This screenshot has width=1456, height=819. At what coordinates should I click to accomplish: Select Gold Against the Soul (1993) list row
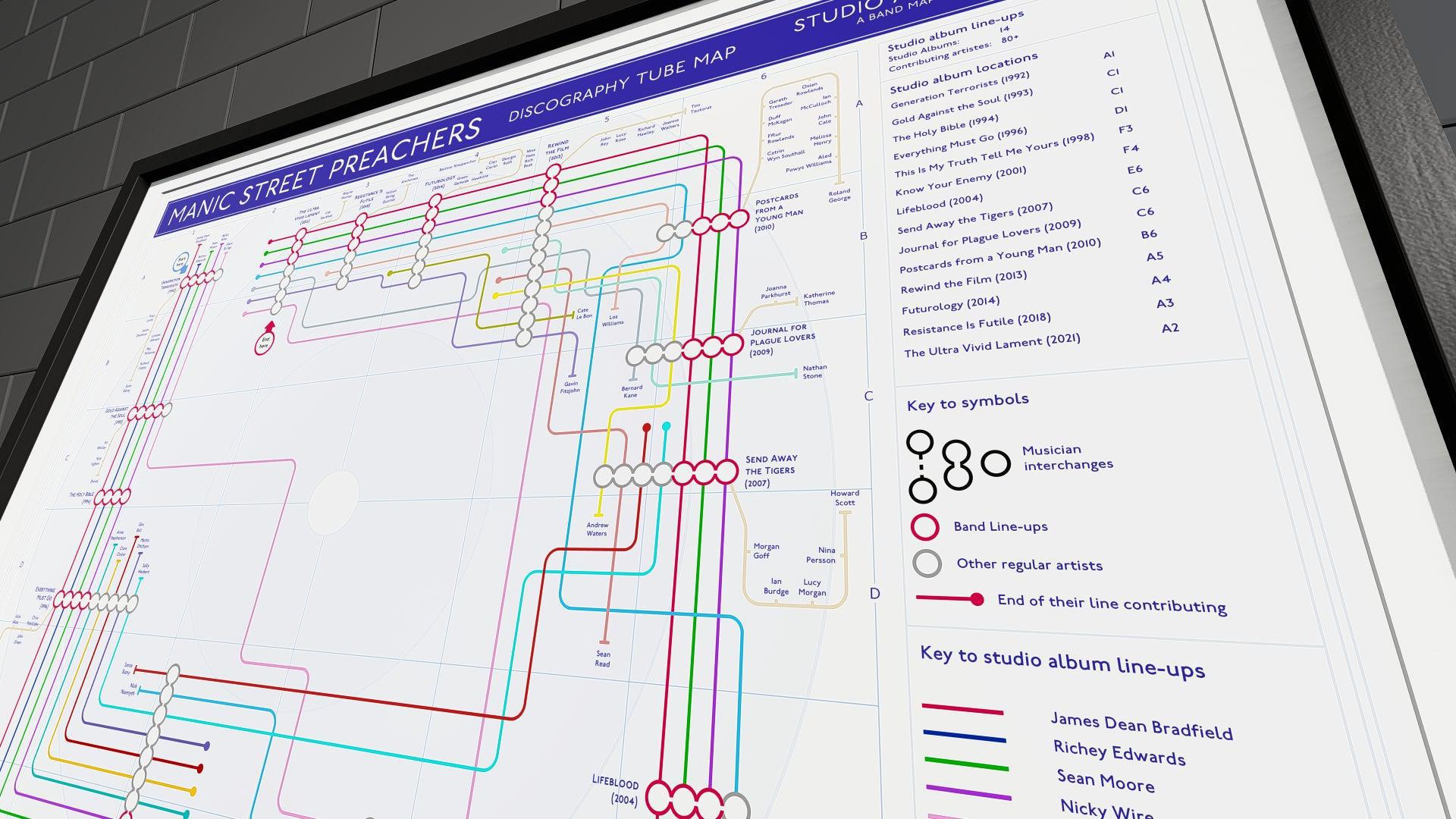point(962,108)
